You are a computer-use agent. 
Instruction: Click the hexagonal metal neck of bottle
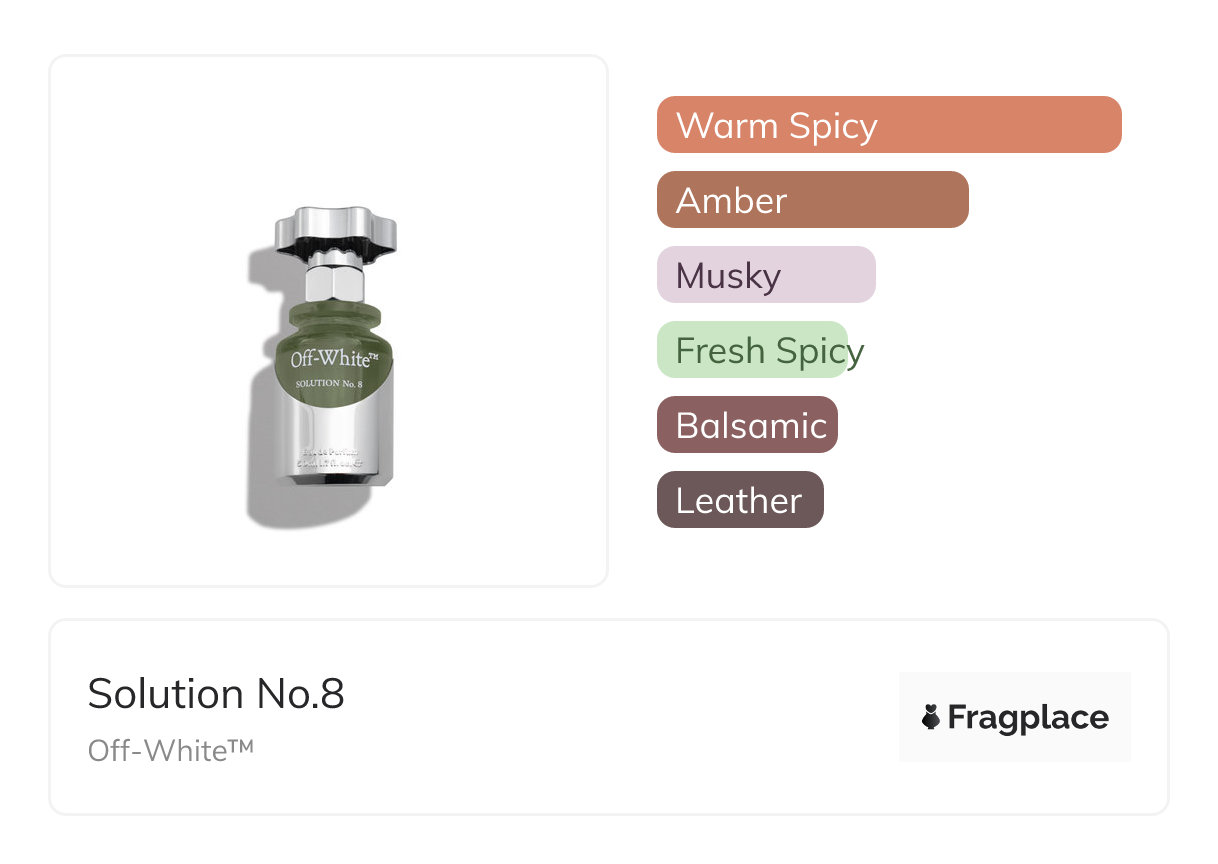[335, 279]
